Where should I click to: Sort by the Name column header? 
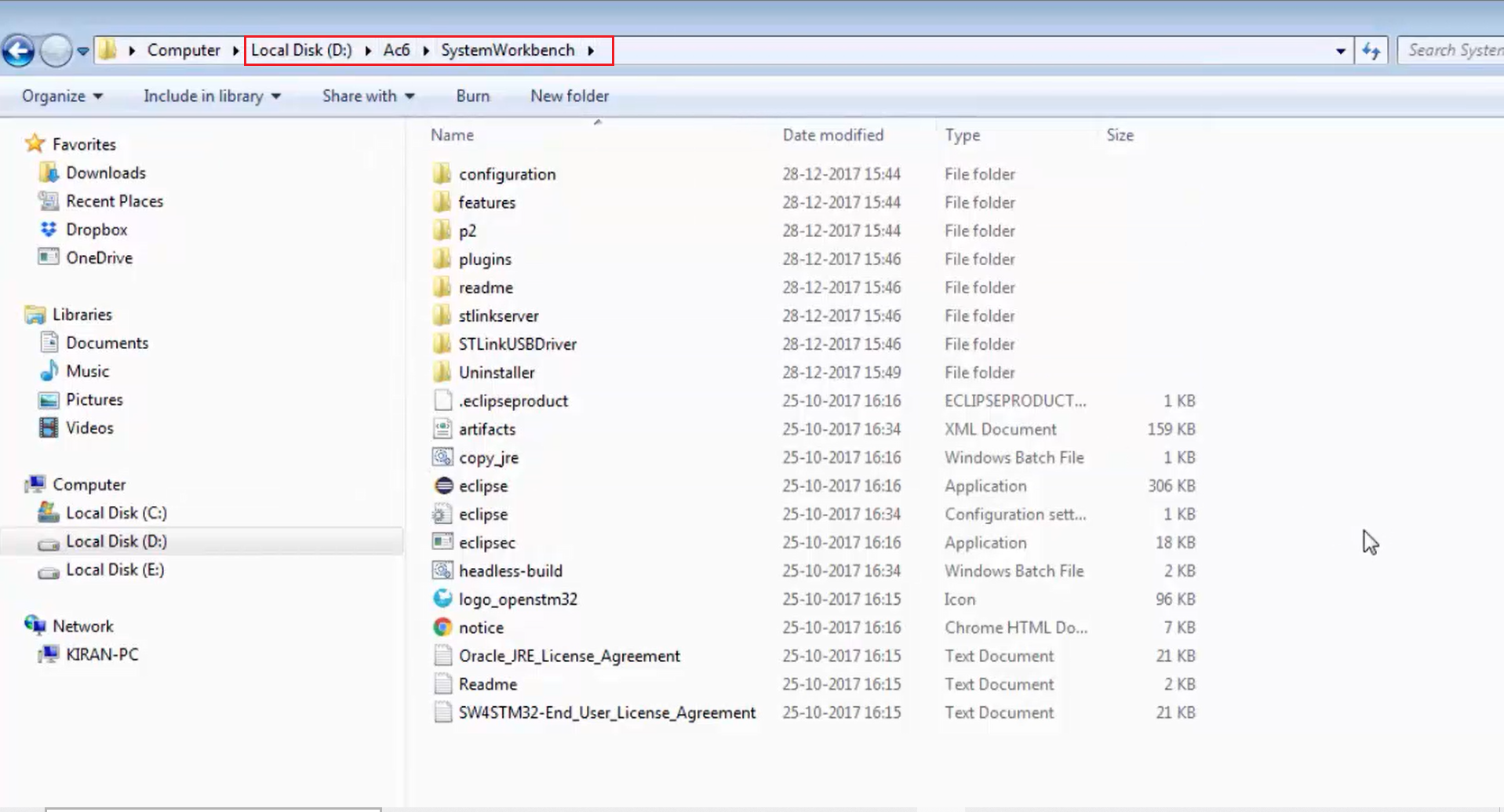point(452,135)
